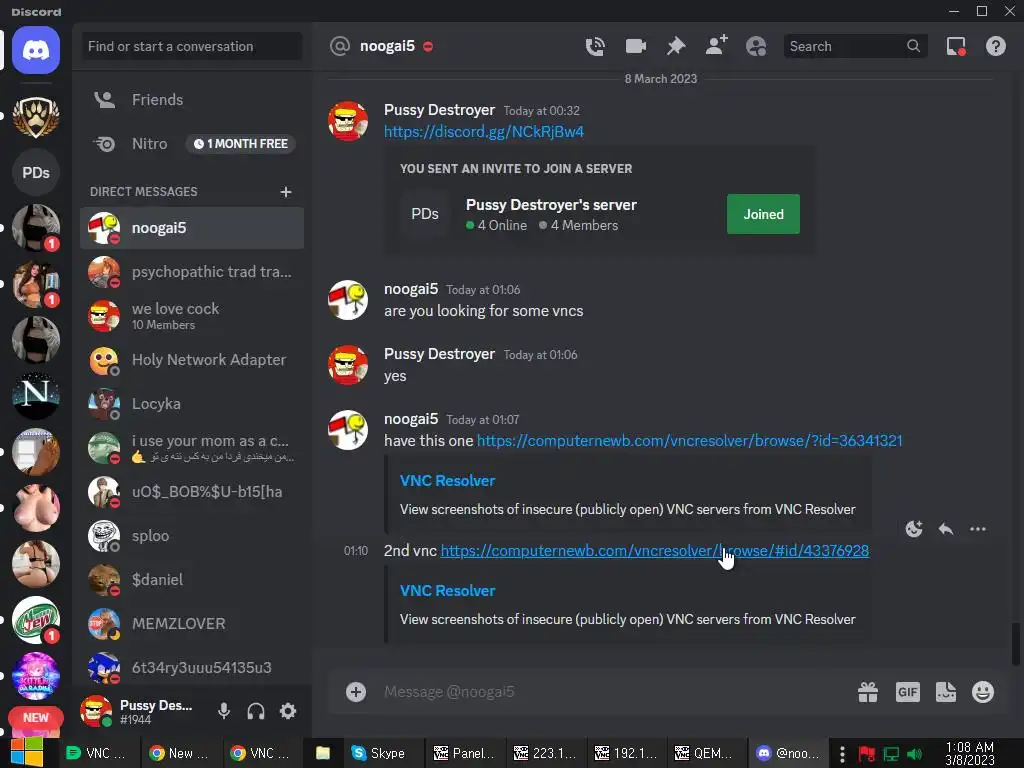Click the discord.gg/NCkRjBw4 invite link
Screen dimensions: 1024x768
click(483, 132)
